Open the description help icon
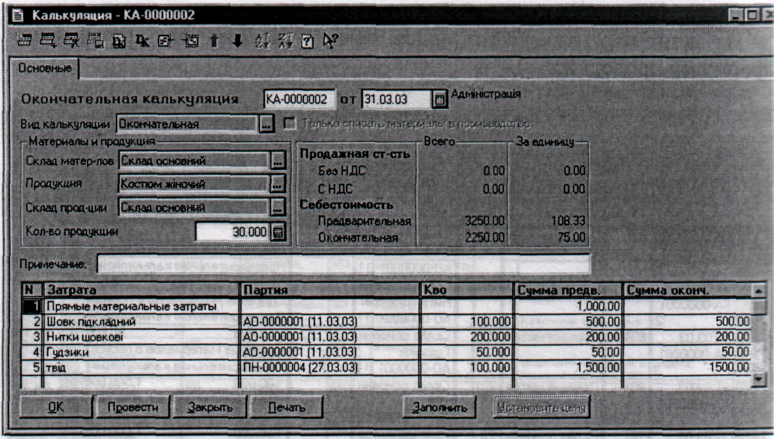This screenshot has height=439, width=774. (307, 41)
